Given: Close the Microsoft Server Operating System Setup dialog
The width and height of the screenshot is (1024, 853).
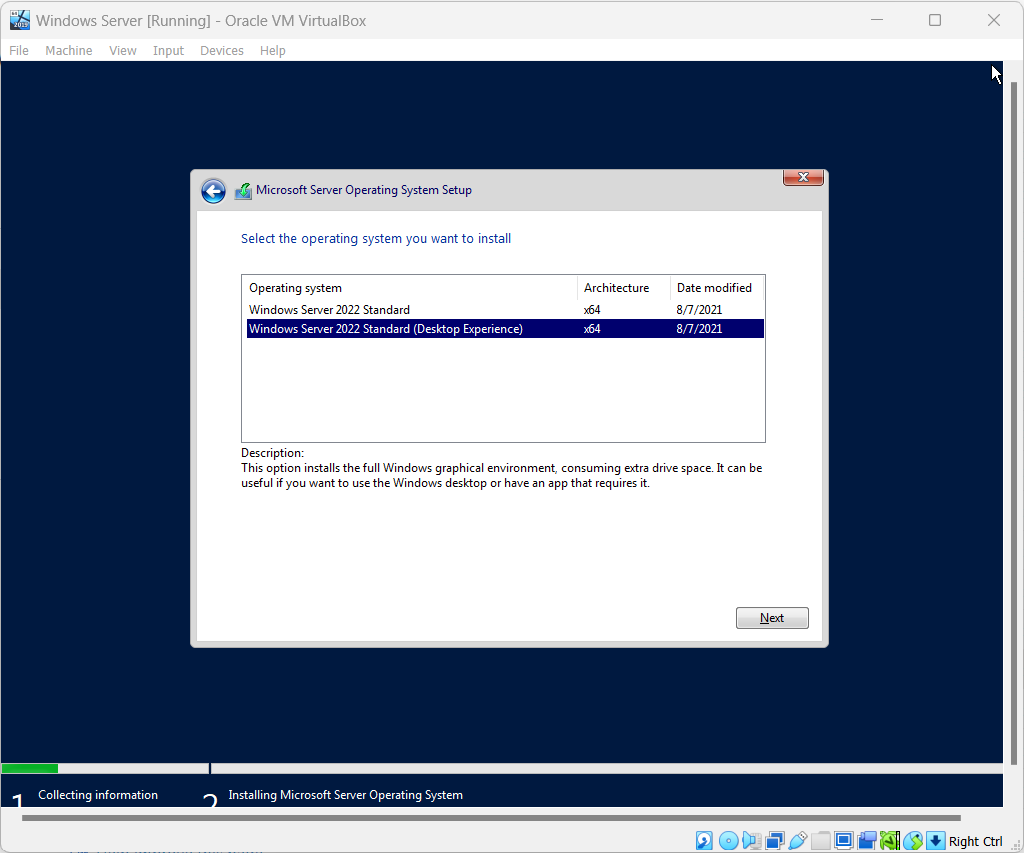Looking at the screenshot, I should 803,178.
